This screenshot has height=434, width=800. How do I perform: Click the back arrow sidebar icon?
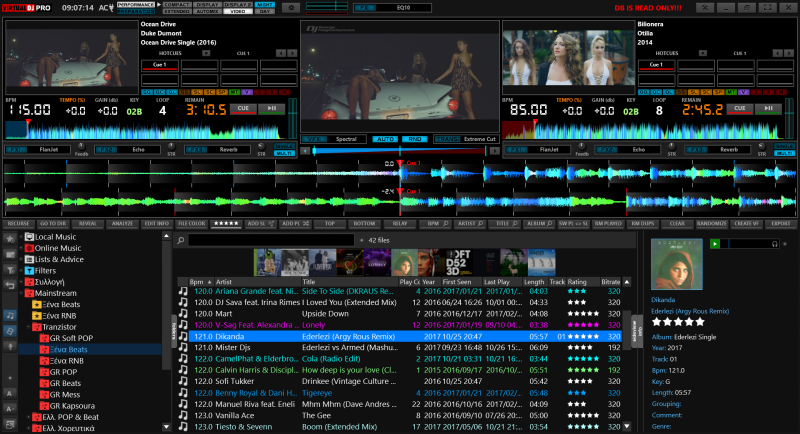[10, 285]
